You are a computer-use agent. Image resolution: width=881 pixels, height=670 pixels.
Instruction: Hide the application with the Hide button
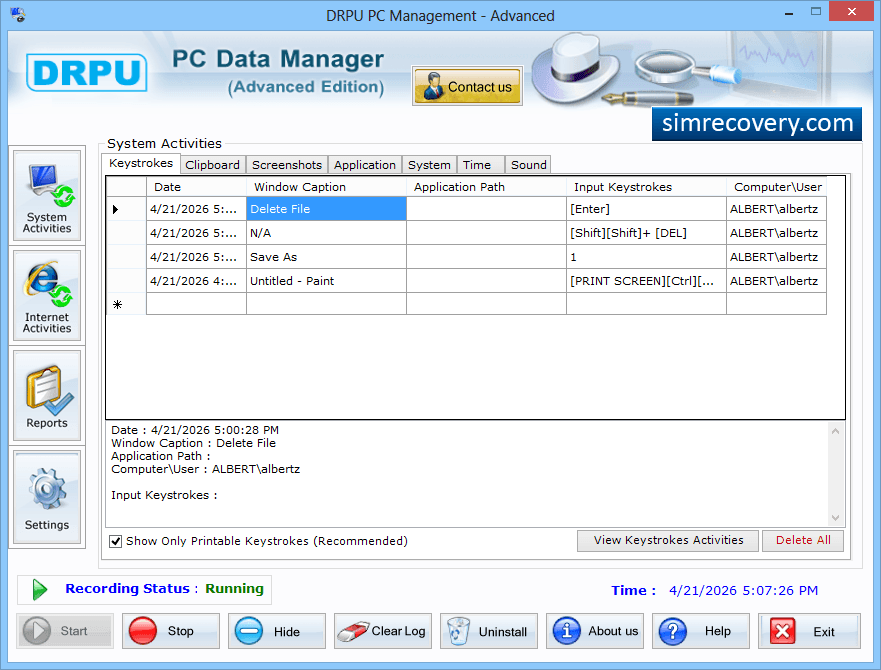click(276, 631)
